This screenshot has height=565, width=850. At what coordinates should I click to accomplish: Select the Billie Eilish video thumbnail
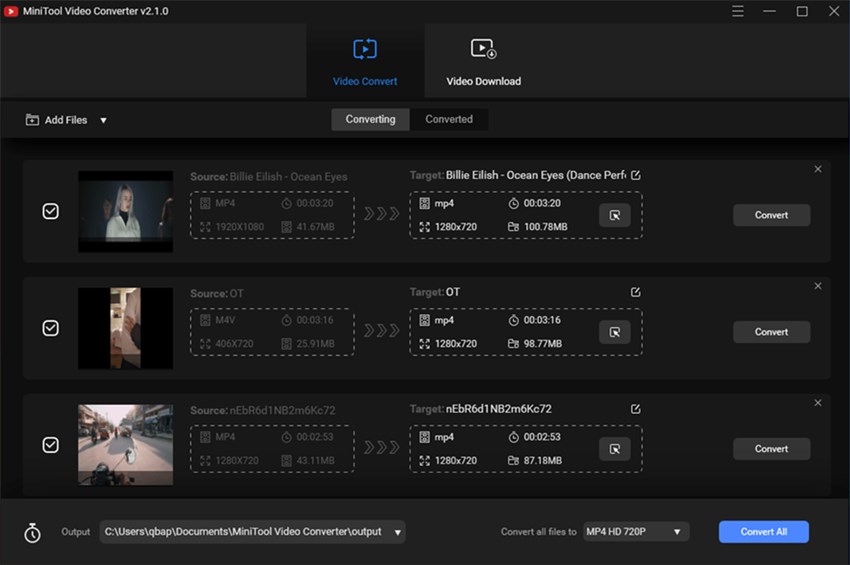click(126, 211)
